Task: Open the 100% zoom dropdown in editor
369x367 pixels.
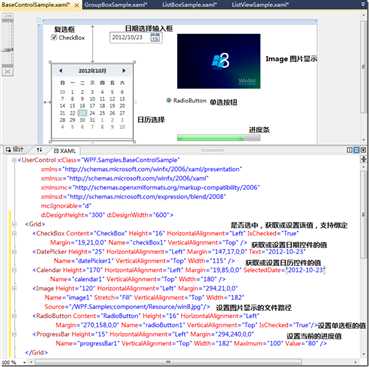Action: [24, 362]
